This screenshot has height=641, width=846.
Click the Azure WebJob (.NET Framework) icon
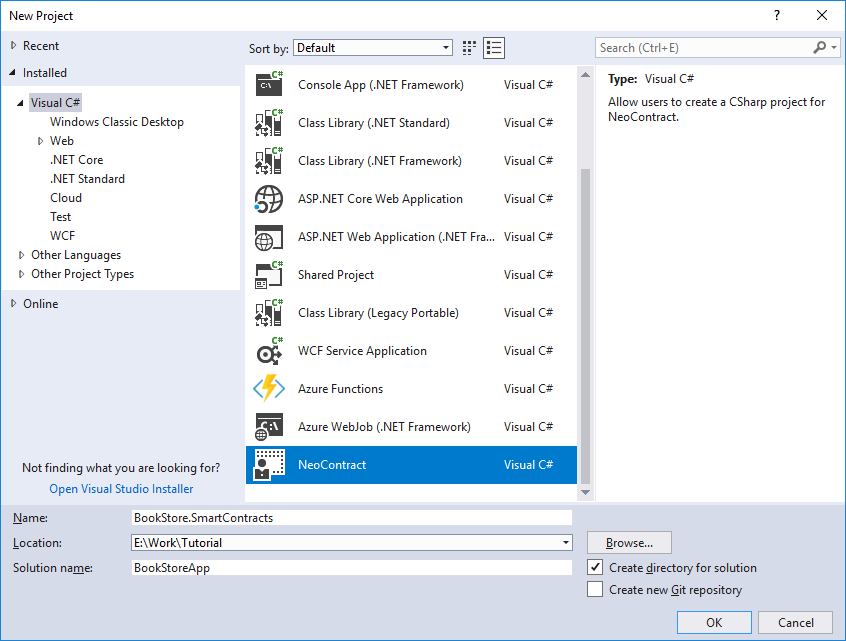(269, 427)
